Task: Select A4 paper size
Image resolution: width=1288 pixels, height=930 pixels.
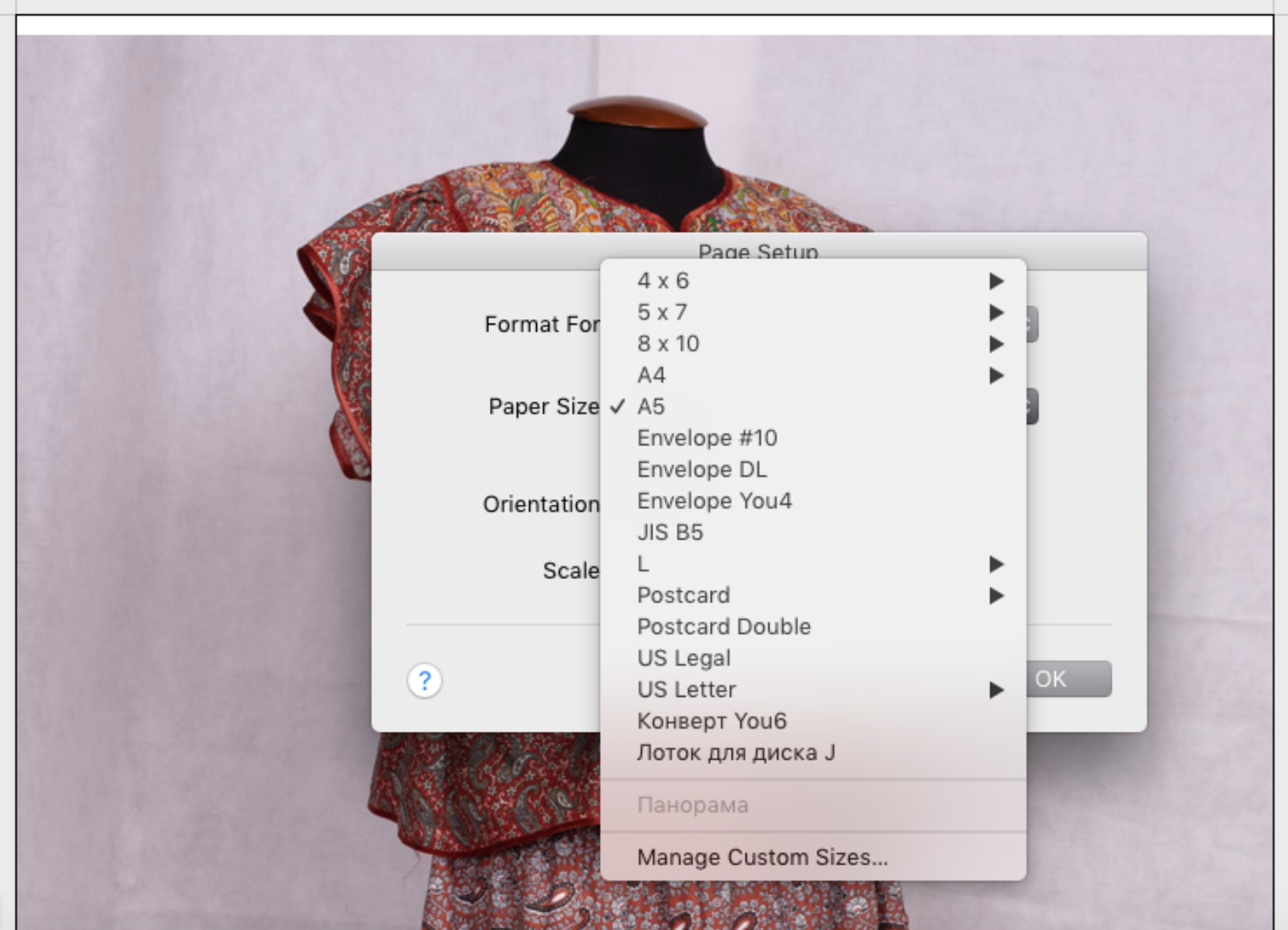Action: 813,375
